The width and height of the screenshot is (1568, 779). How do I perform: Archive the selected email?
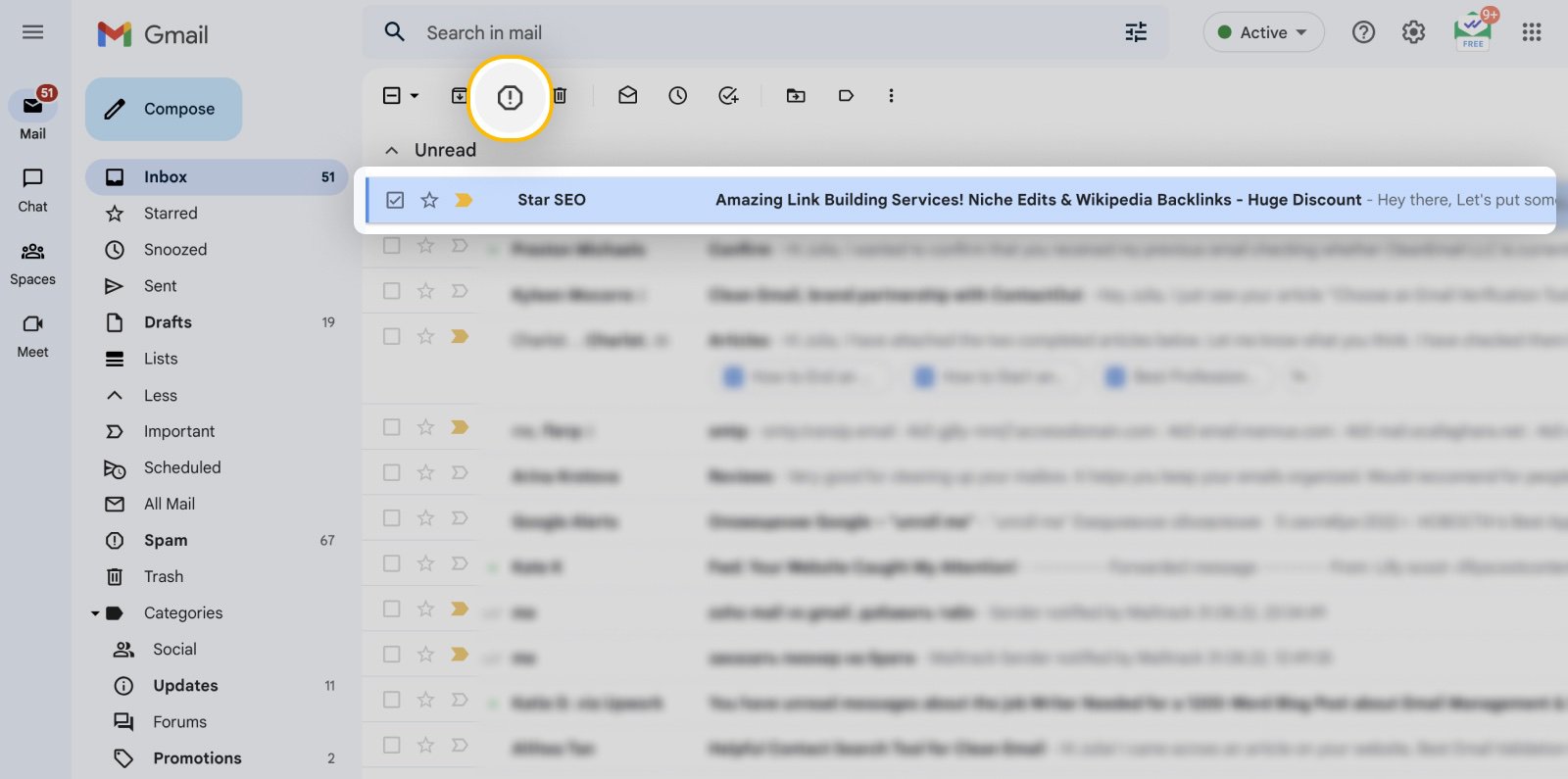458,96
